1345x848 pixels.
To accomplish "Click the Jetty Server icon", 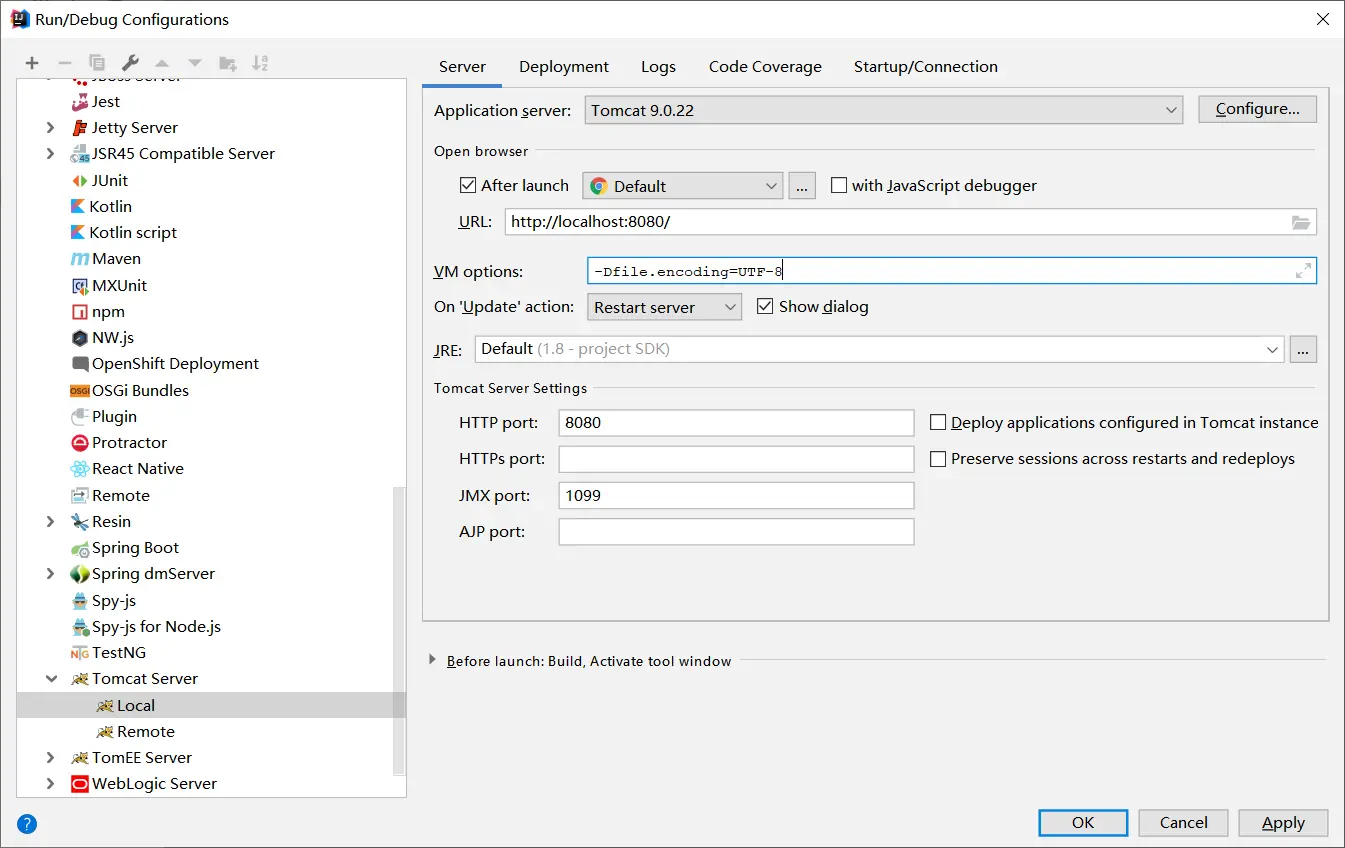I will (80, 127).
